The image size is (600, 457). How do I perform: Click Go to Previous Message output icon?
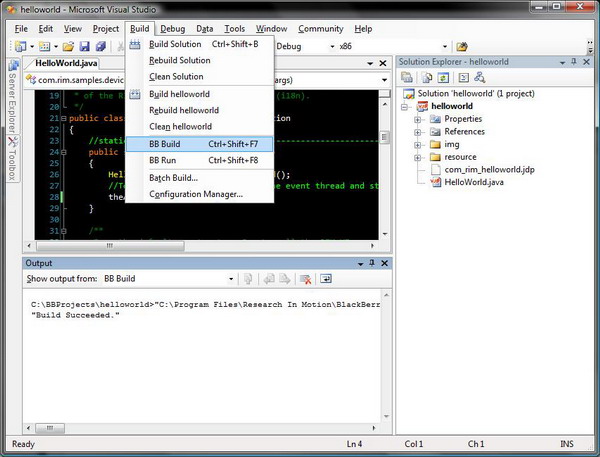269,279
